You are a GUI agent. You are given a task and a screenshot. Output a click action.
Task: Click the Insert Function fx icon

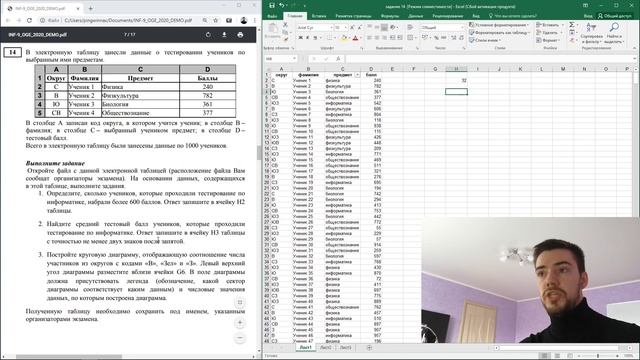[338, 59]
